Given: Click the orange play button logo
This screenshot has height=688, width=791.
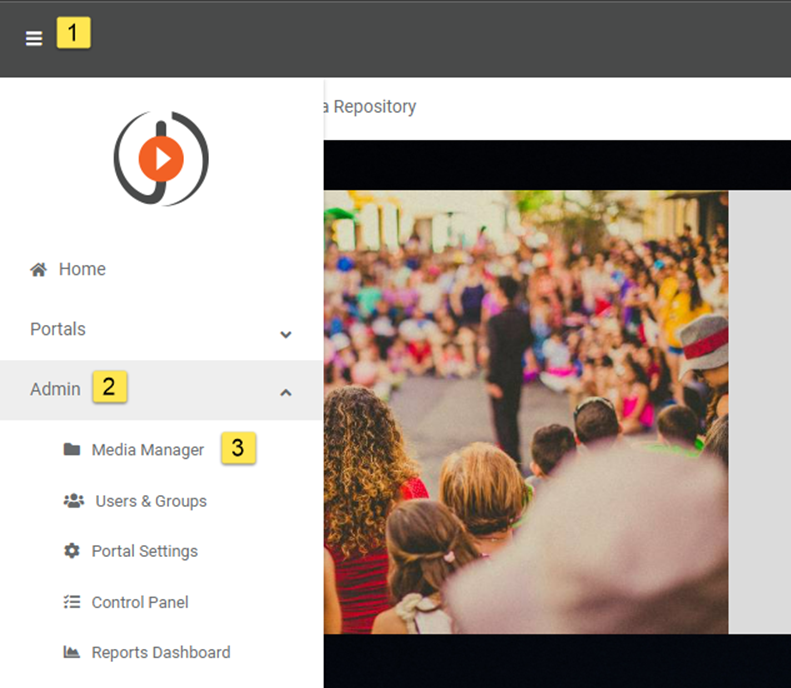Looking at the screenshot, I should 161,158.
